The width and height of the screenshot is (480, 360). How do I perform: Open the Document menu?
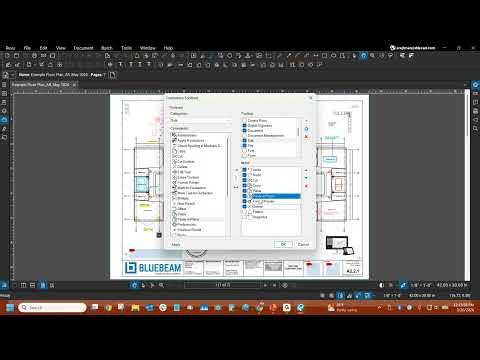click(x=83, y=48)
